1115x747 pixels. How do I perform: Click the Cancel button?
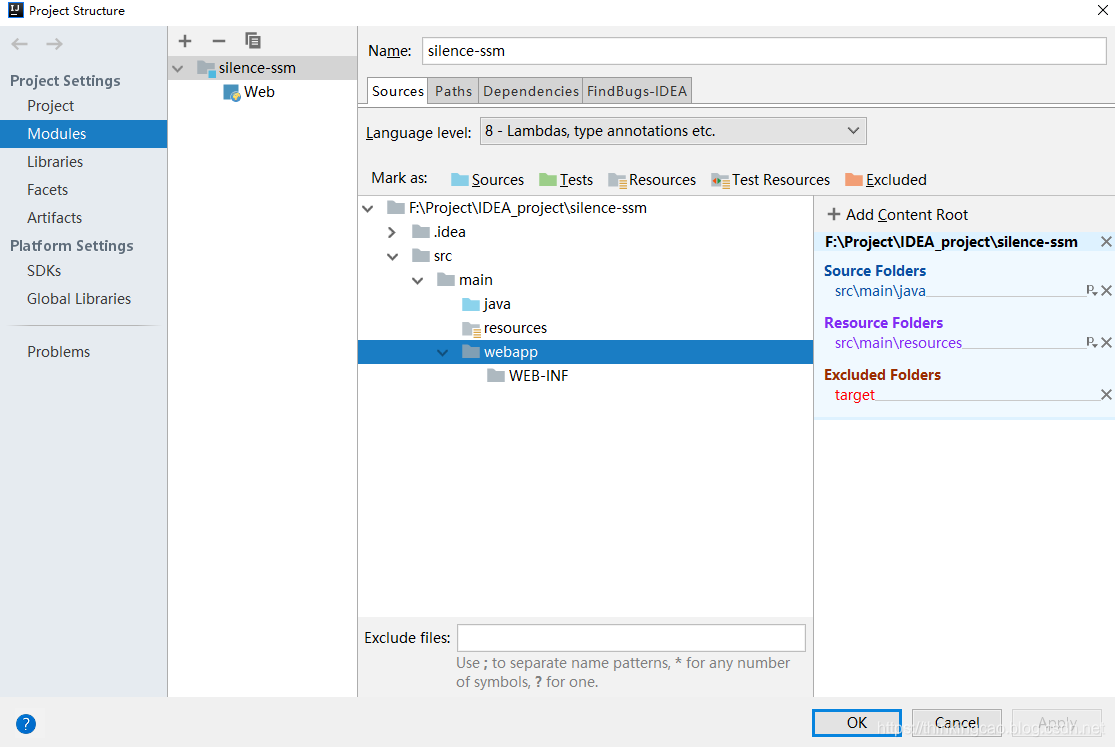coord(956,723)
